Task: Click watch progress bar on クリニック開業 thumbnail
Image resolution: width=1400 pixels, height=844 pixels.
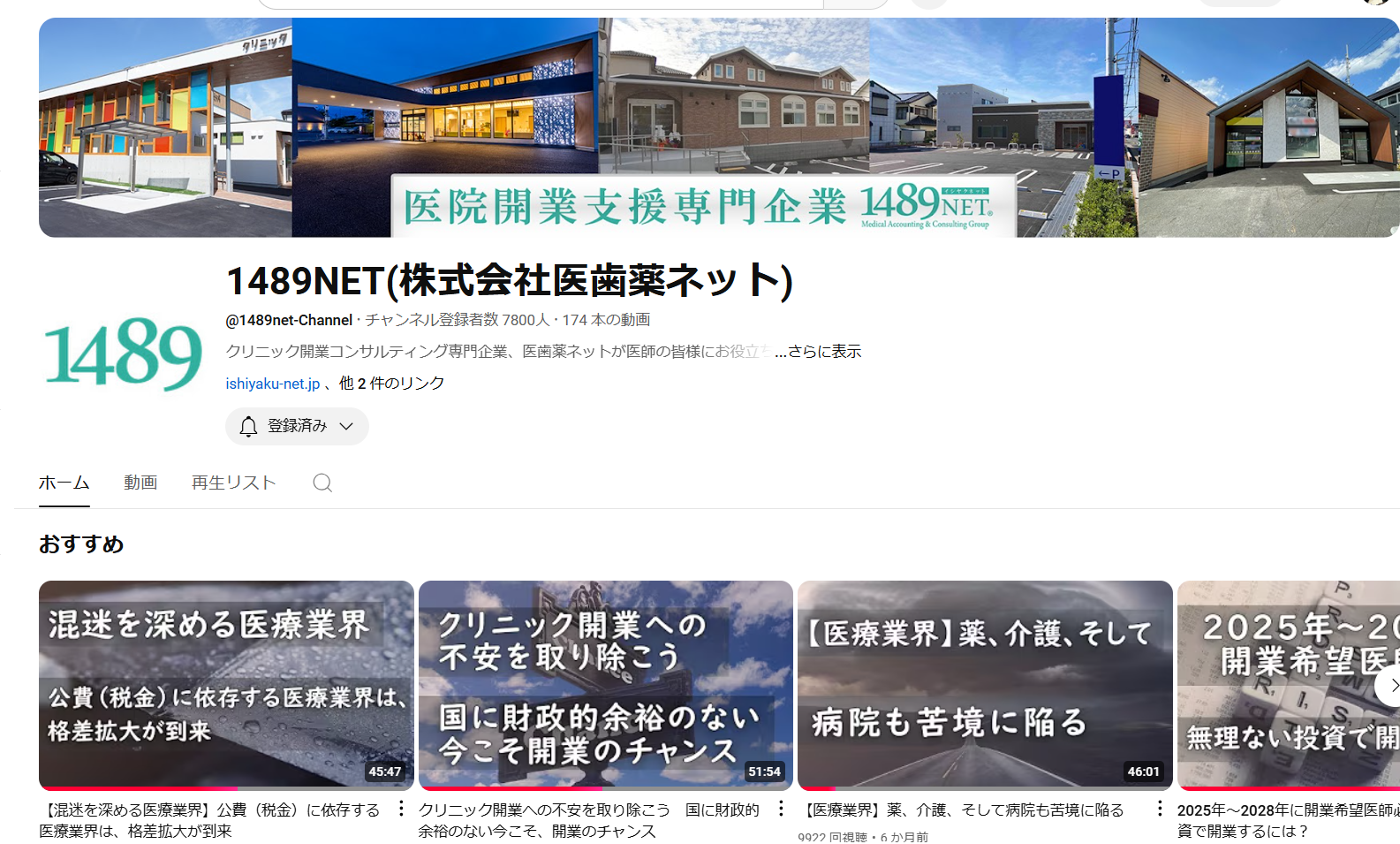Action: 606,788
